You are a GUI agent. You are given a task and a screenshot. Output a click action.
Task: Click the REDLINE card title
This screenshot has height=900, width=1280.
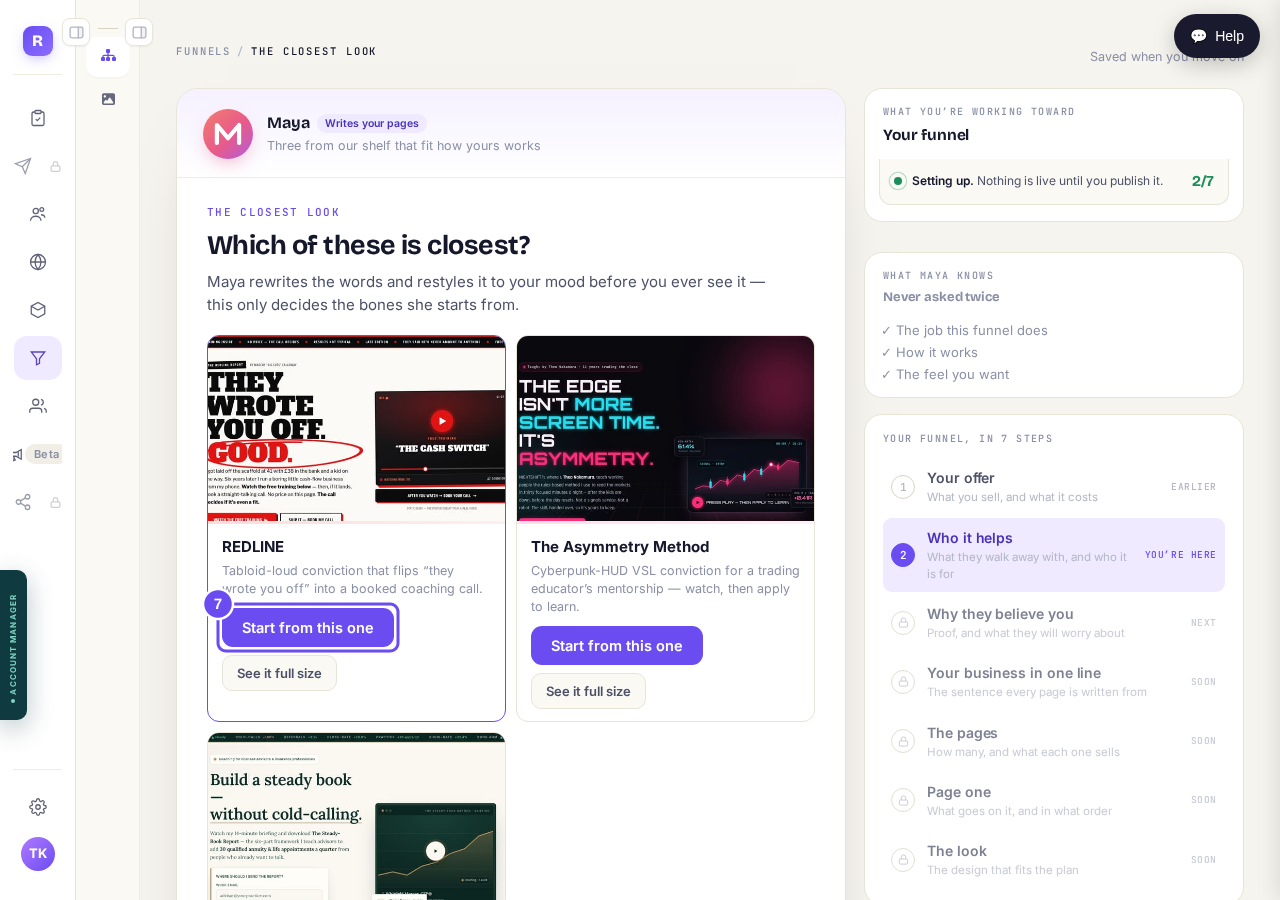pyautogui.click(x=253, y=547)
